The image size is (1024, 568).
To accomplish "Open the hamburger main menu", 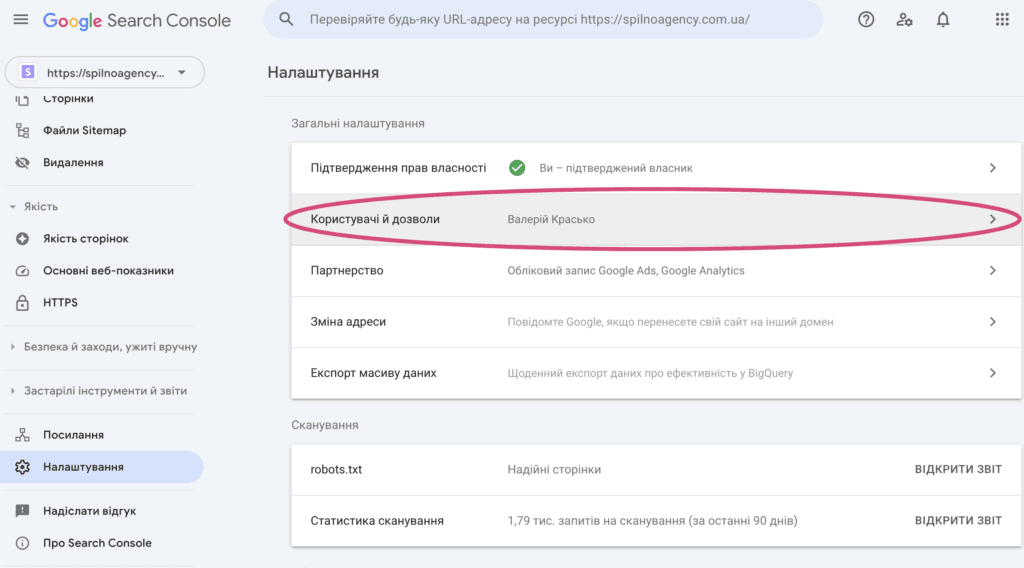I will [x=21, y=20].
